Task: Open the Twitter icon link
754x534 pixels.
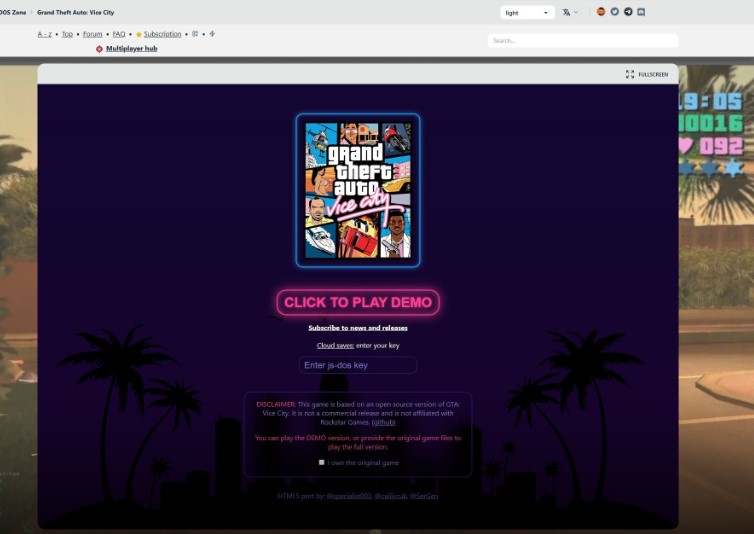Action: coord(615,12)
